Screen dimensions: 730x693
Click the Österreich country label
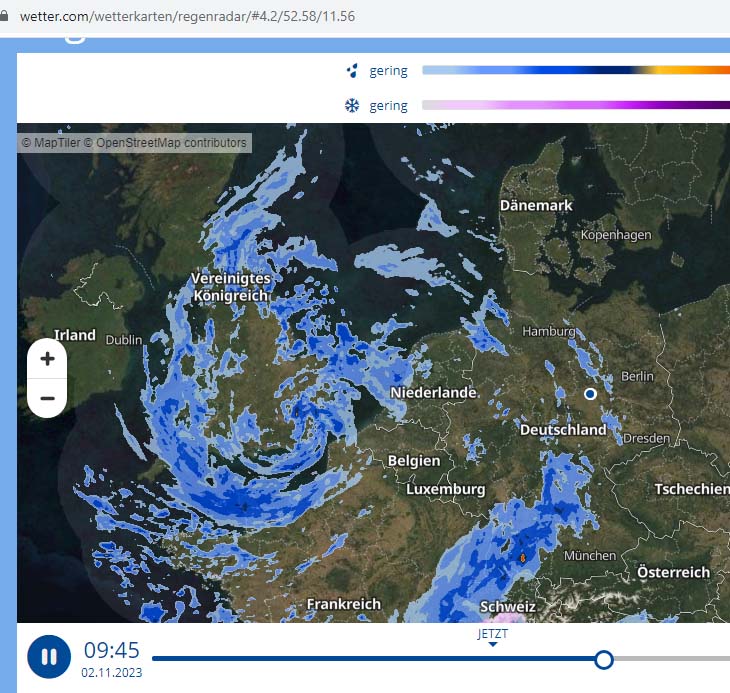[x=673, y=572]
